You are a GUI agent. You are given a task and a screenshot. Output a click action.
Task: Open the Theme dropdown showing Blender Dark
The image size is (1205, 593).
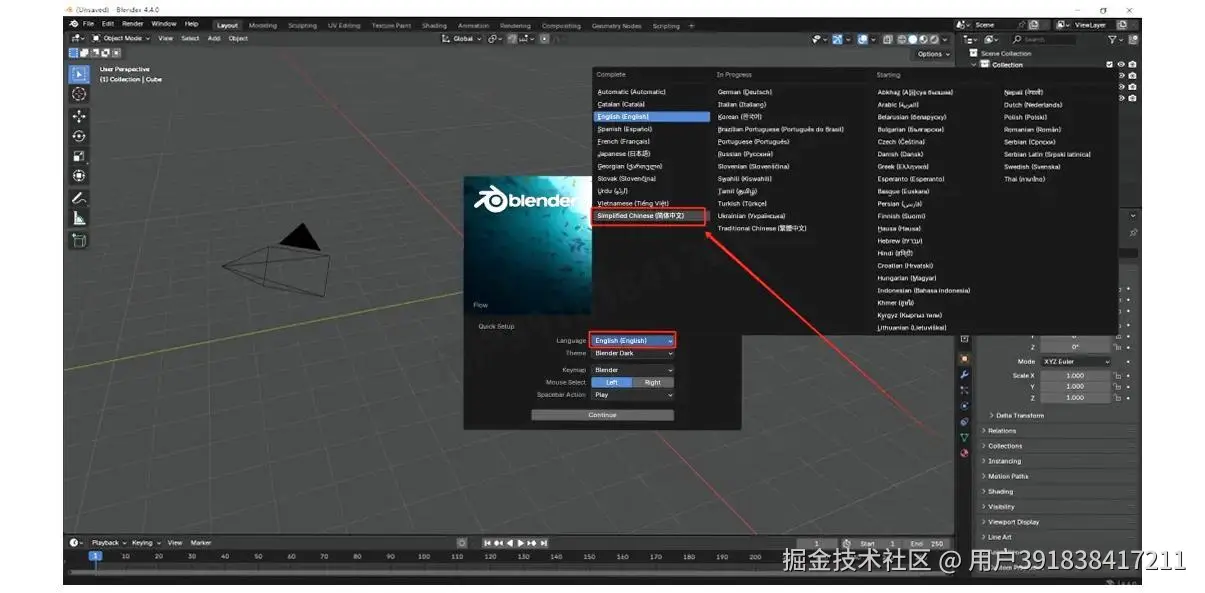632,353
